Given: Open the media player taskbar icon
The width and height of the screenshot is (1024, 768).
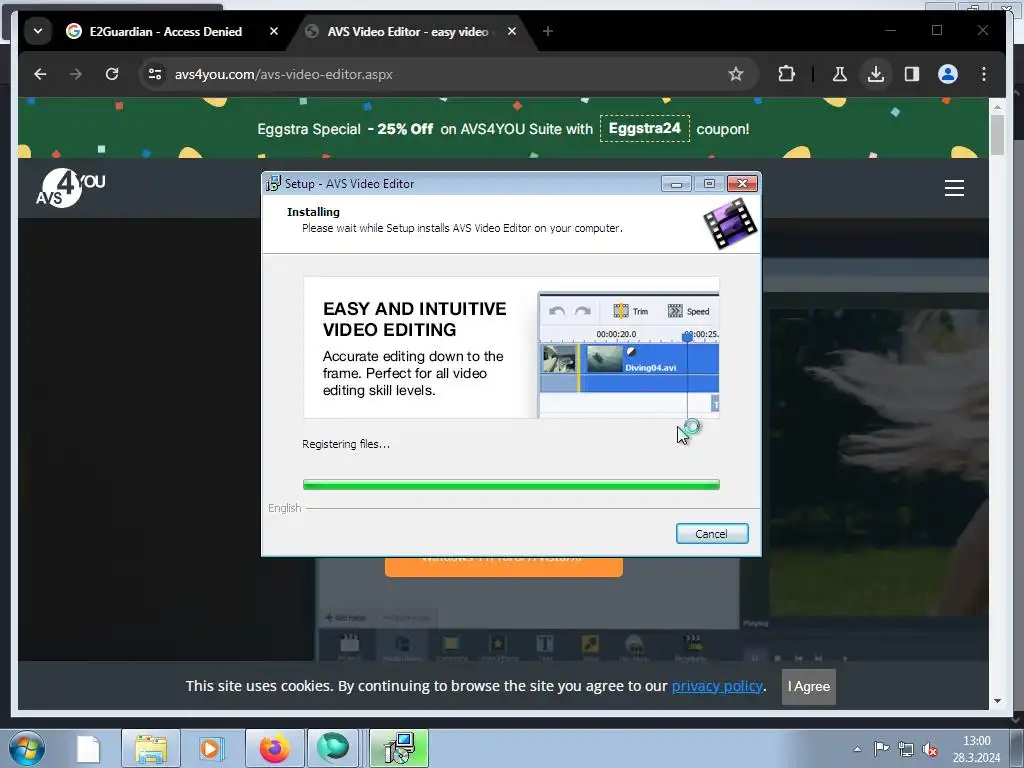Looking at the screenshot, I should pos(210,748).
